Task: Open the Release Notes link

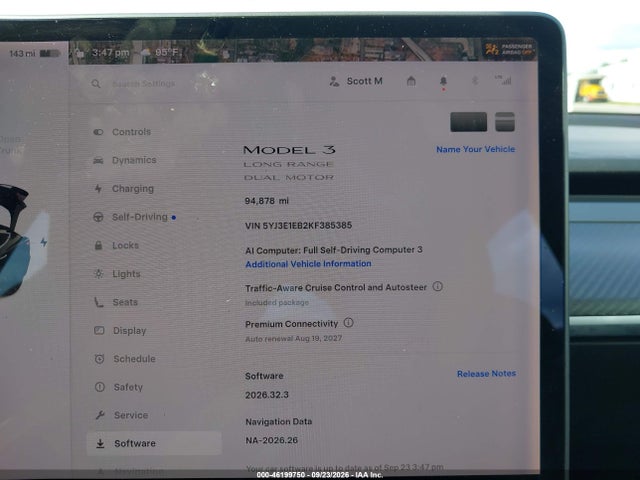Action: pos(487,373)
